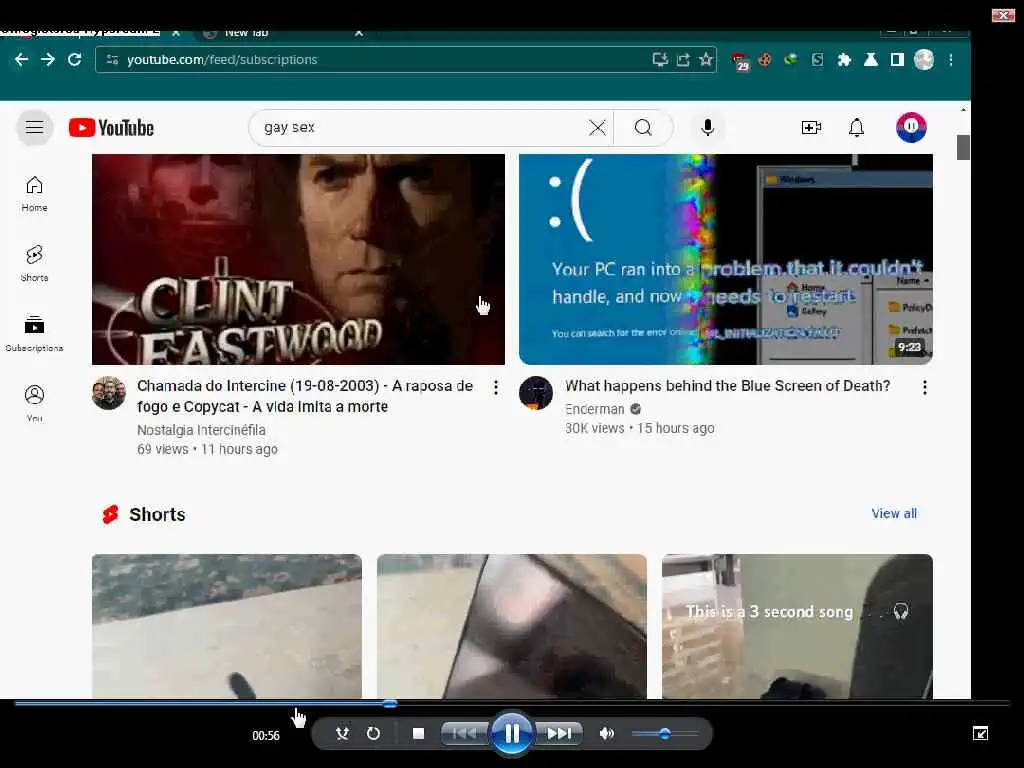Clear the search text with the X

[x=597, y=127]
